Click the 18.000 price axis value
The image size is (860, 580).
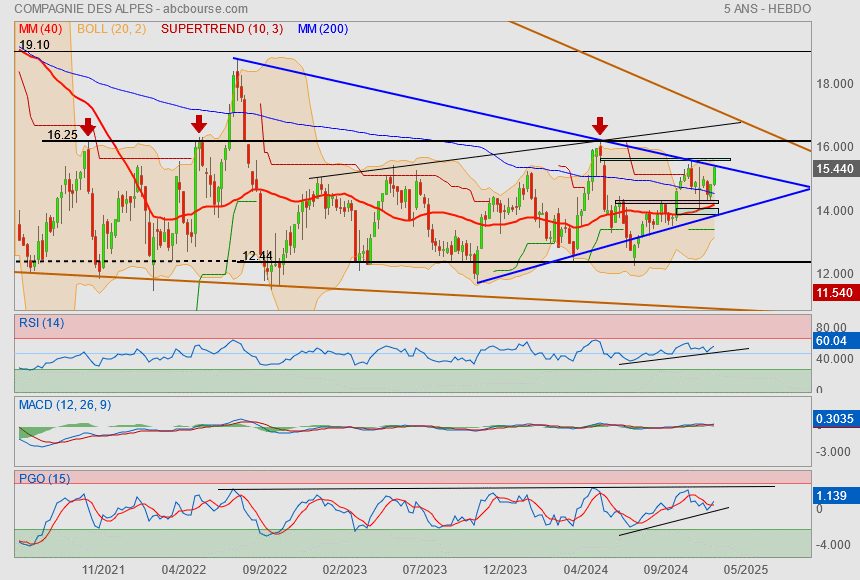(x=835, y=84)
